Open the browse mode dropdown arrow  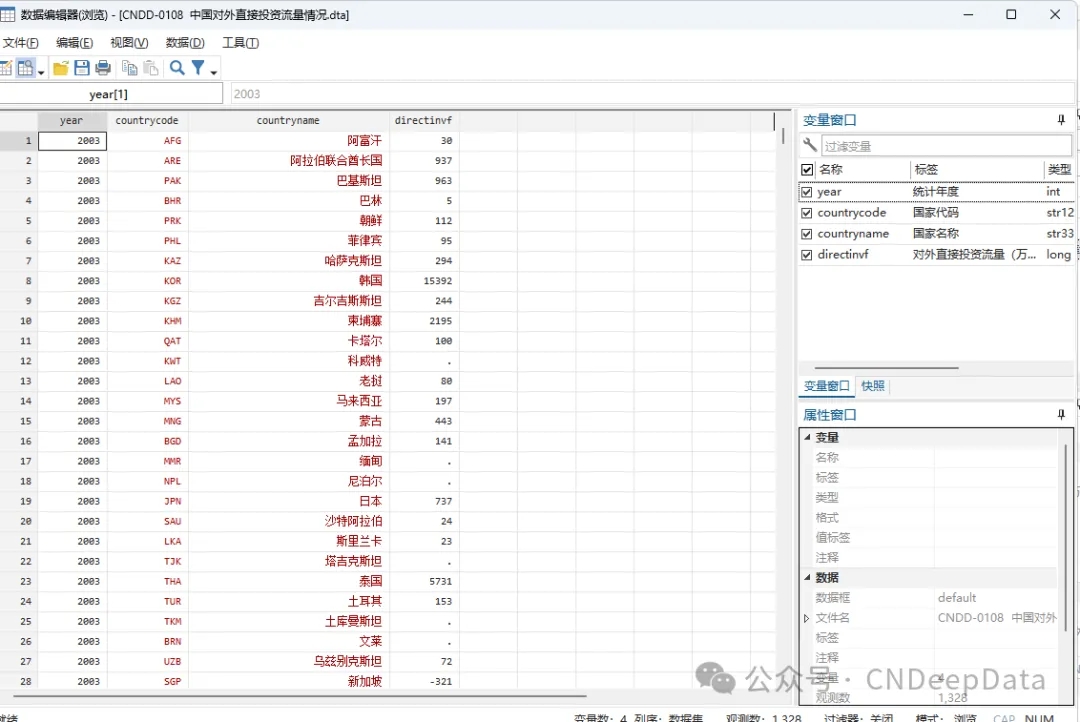[41, 72]
